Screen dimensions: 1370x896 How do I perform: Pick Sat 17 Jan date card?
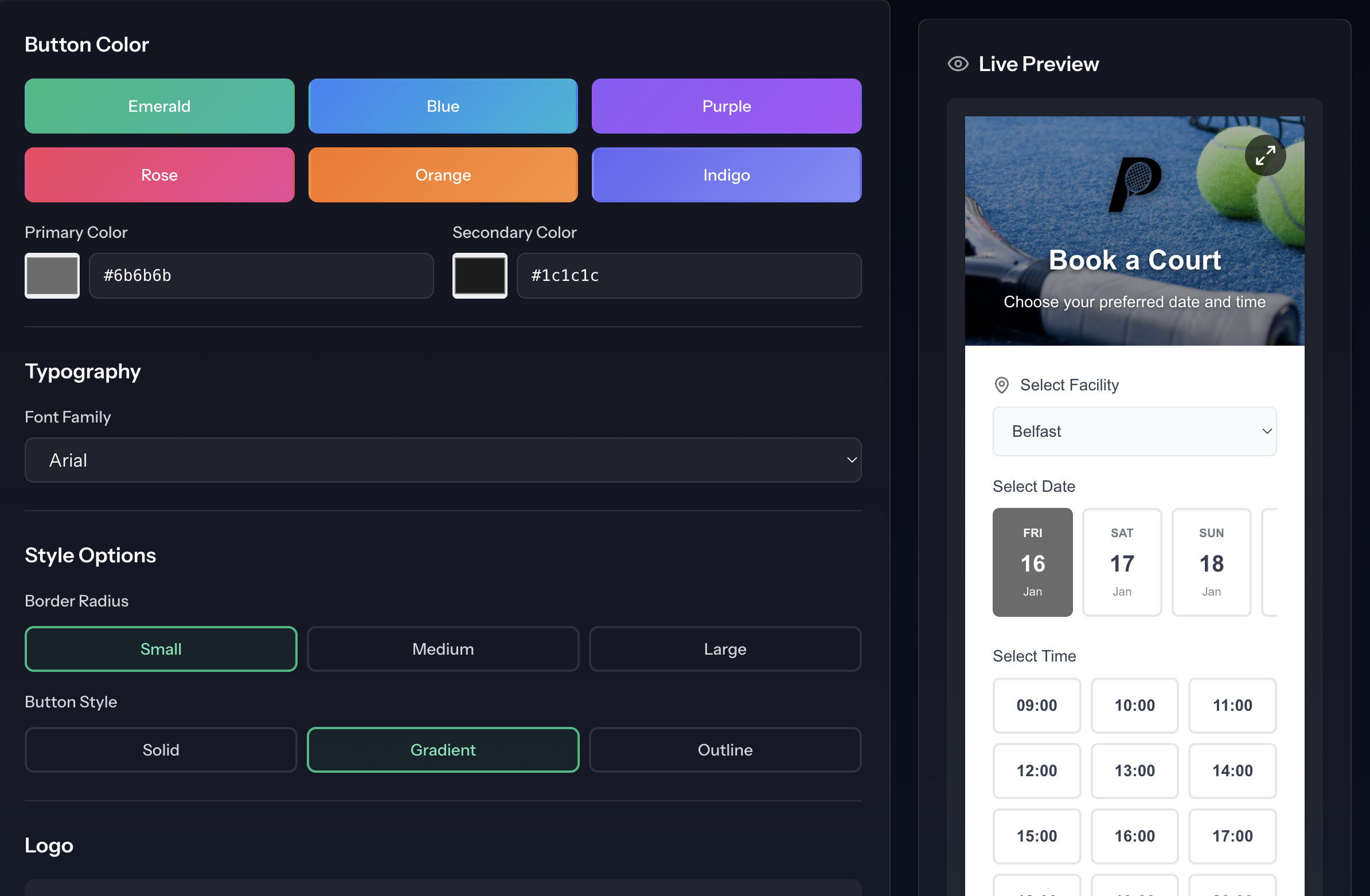(1122, 562)
